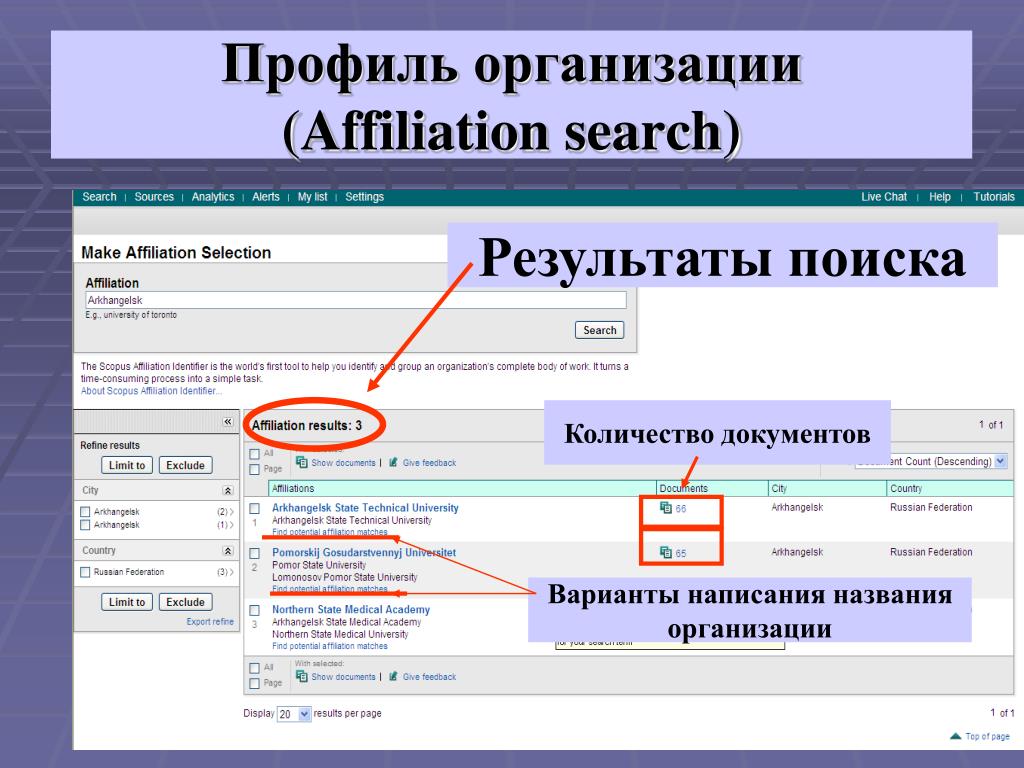The image size is (1024, 768).
Task: Click top Give feedback link text
Action: 429,462
